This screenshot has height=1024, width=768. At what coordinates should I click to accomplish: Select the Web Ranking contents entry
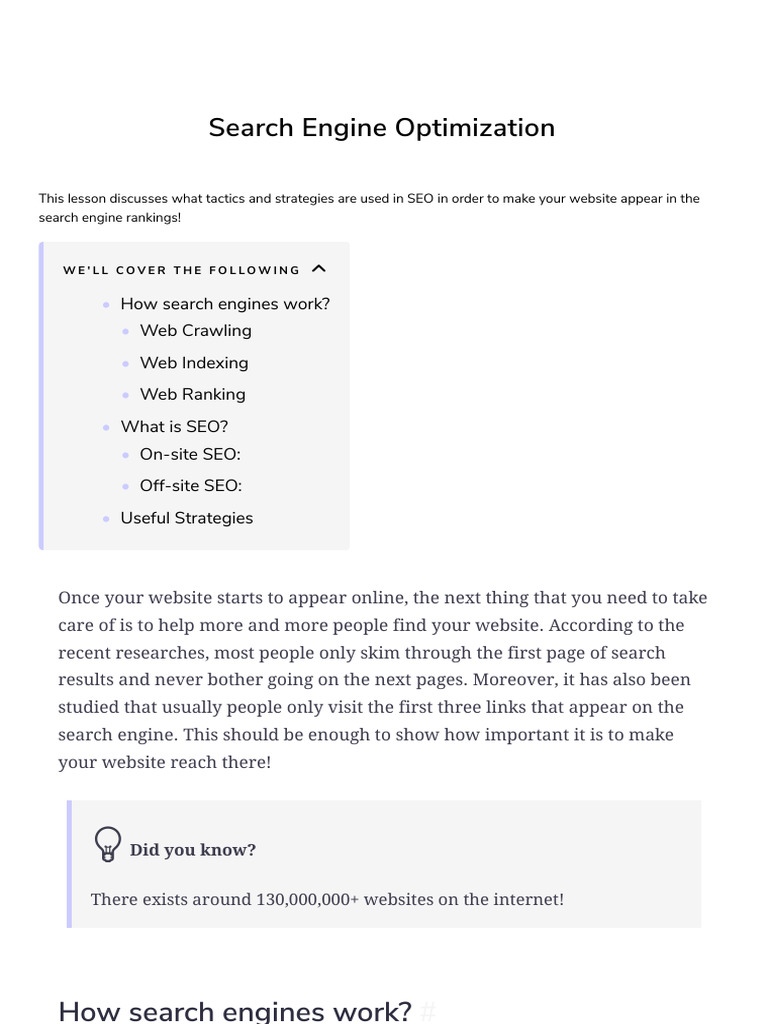click(x=193, y=395)
